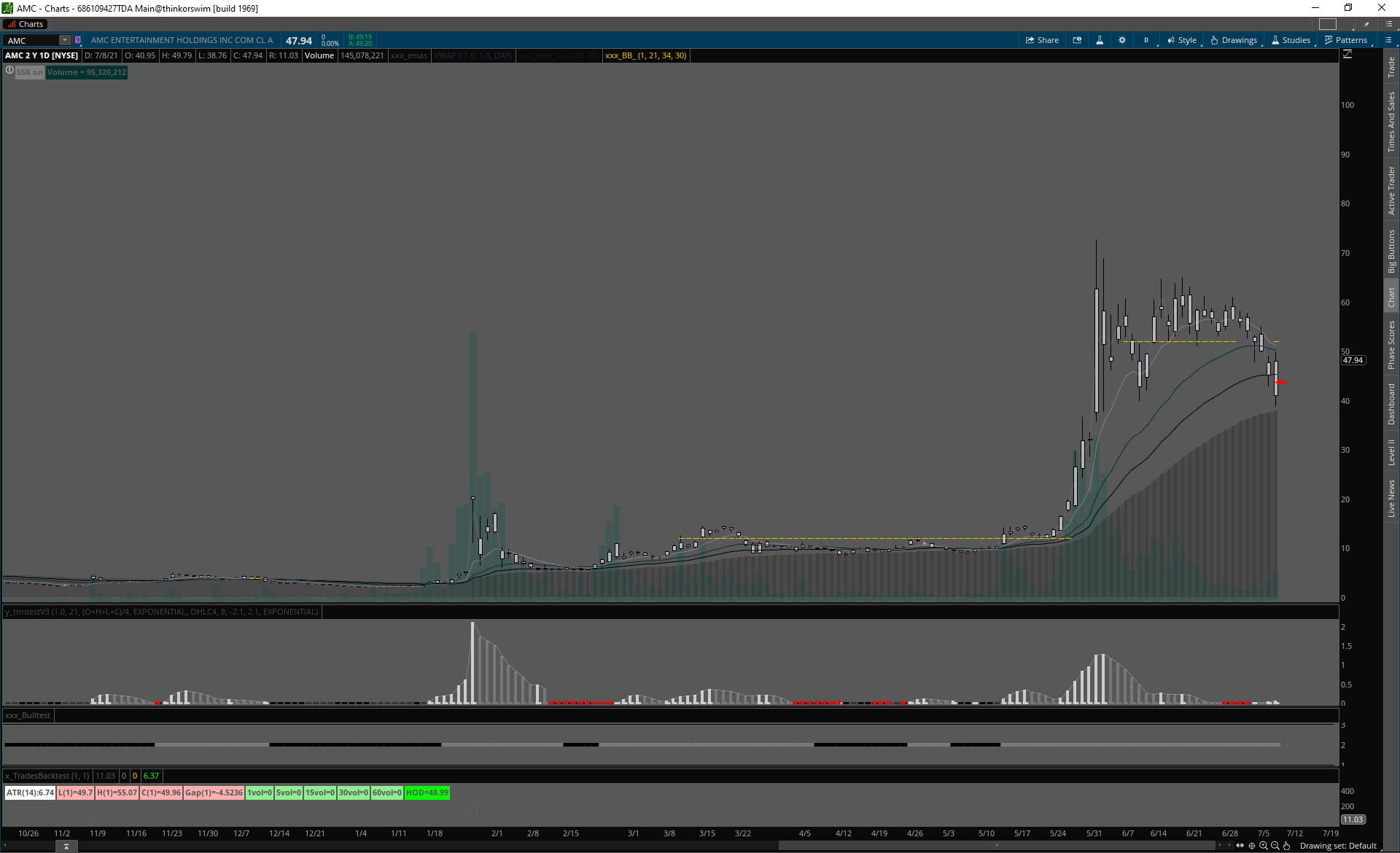Toggle the price axis scale icon

click(1347, 55)
